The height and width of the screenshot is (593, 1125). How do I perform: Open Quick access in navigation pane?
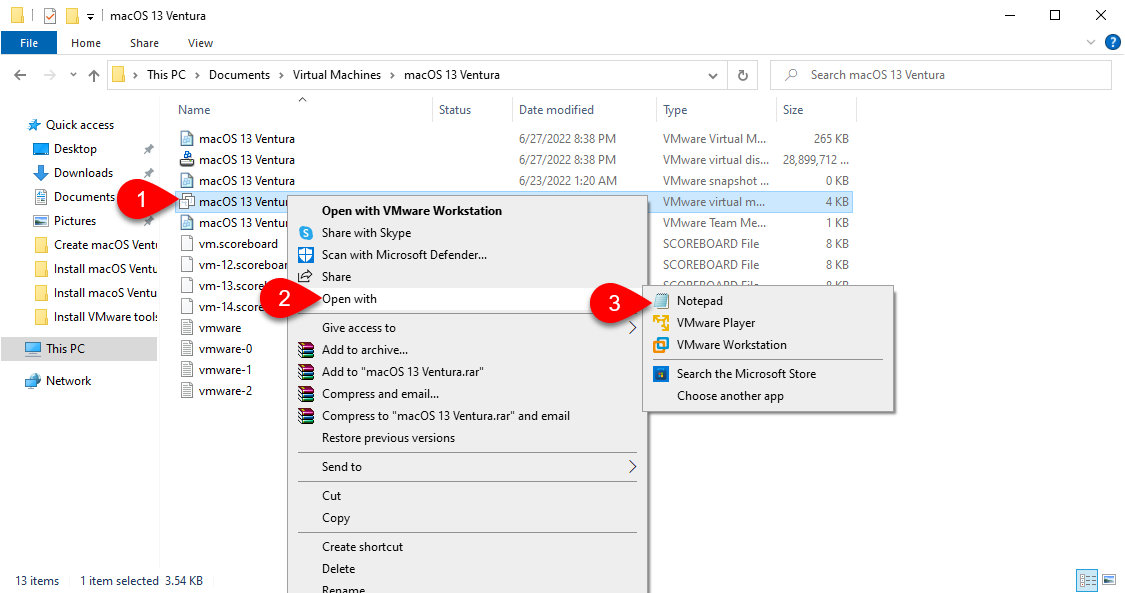click(80, 125)
